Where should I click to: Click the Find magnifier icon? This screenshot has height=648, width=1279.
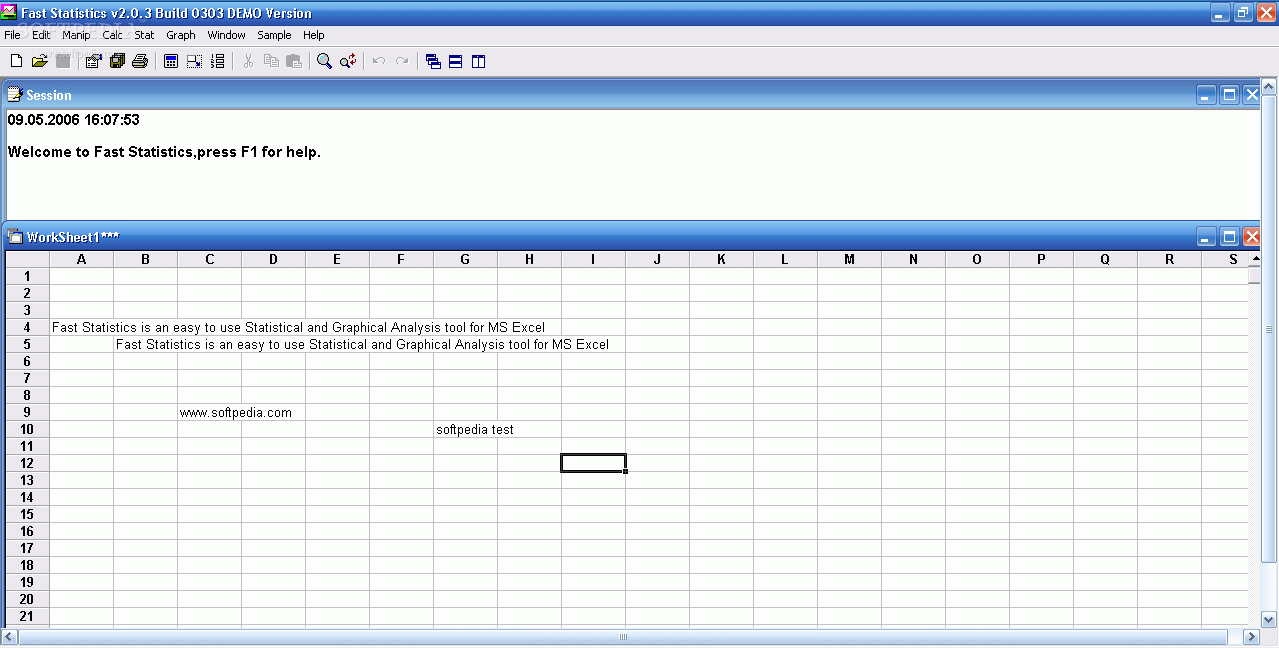(x=324, y=61)
